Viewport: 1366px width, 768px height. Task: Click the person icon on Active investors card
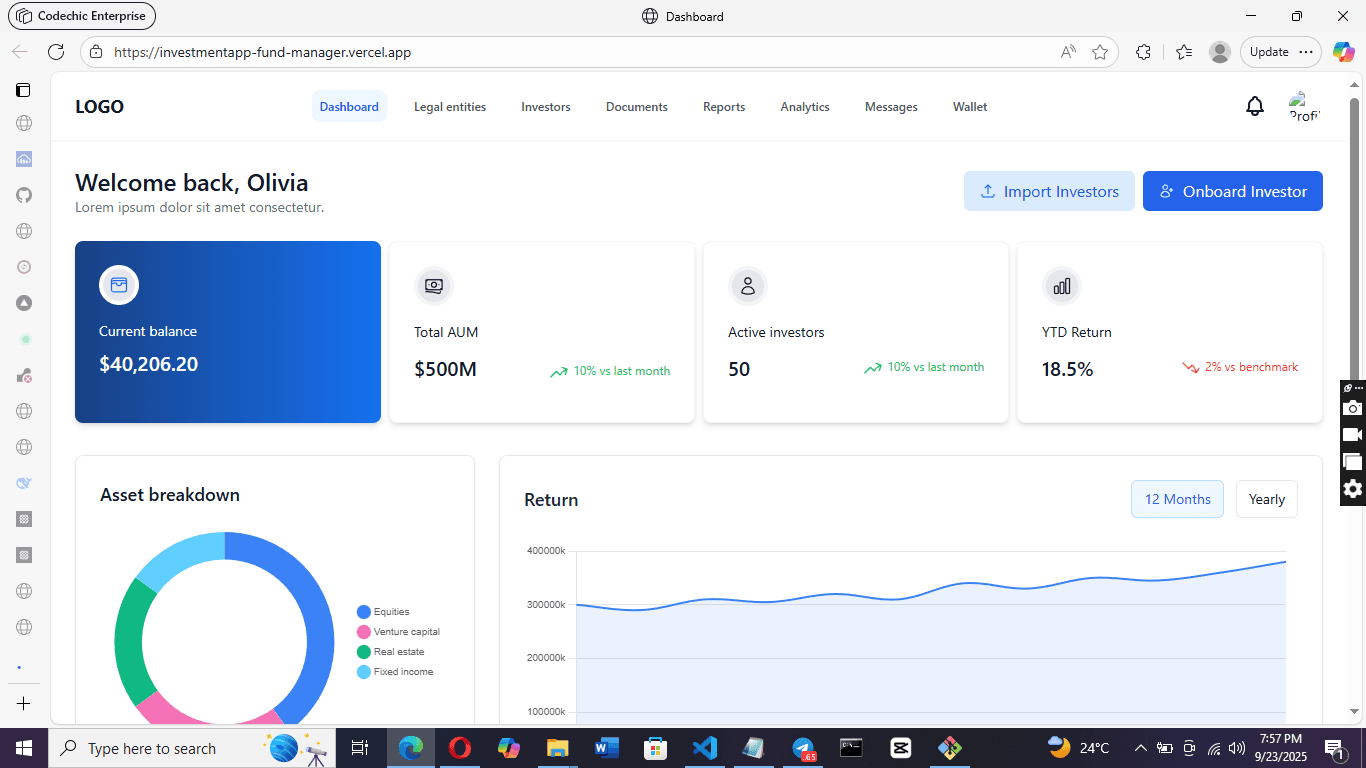click(748, 286)
